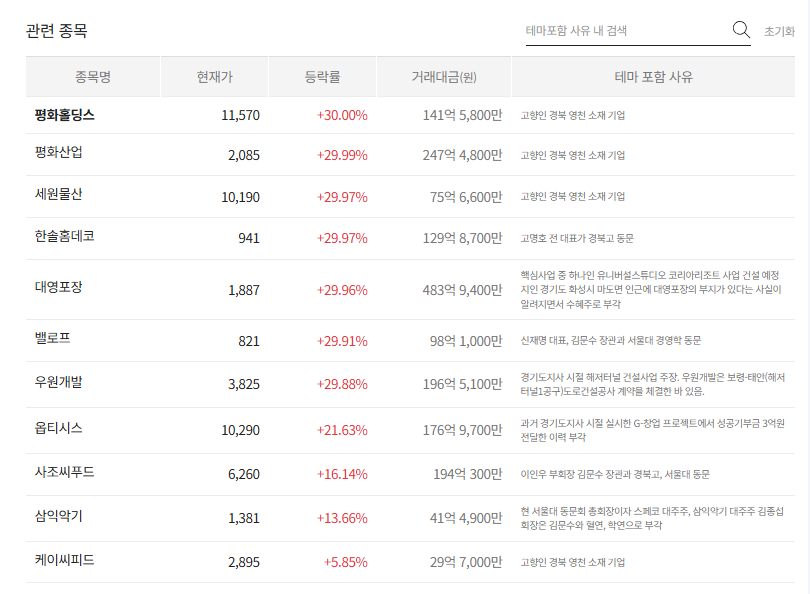The height and width of the screenshot is (594, 810).
Task: Open stock 세원물산
Action: click(x=58, y=194)
